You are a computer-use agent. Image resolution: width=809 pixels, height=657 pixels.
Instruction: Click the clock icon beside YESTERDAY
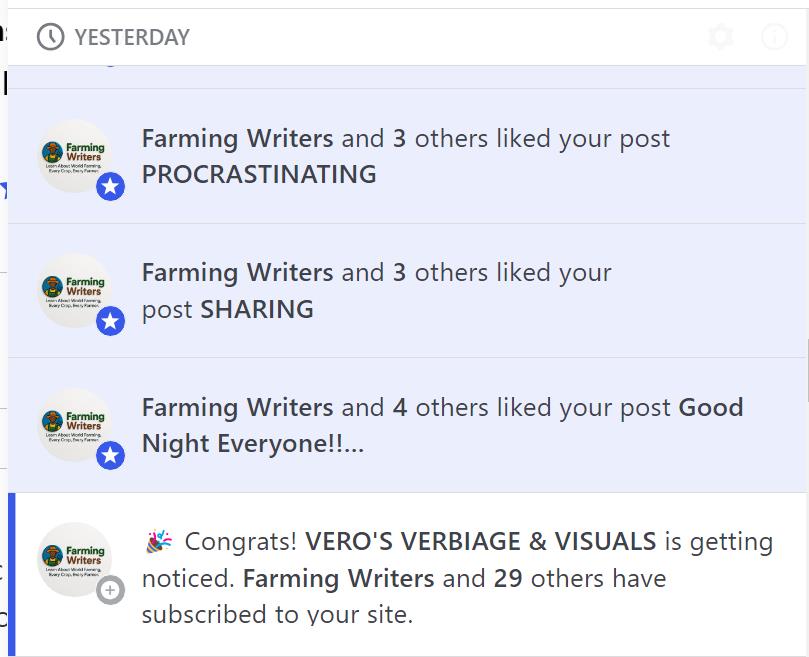point(51,37)
